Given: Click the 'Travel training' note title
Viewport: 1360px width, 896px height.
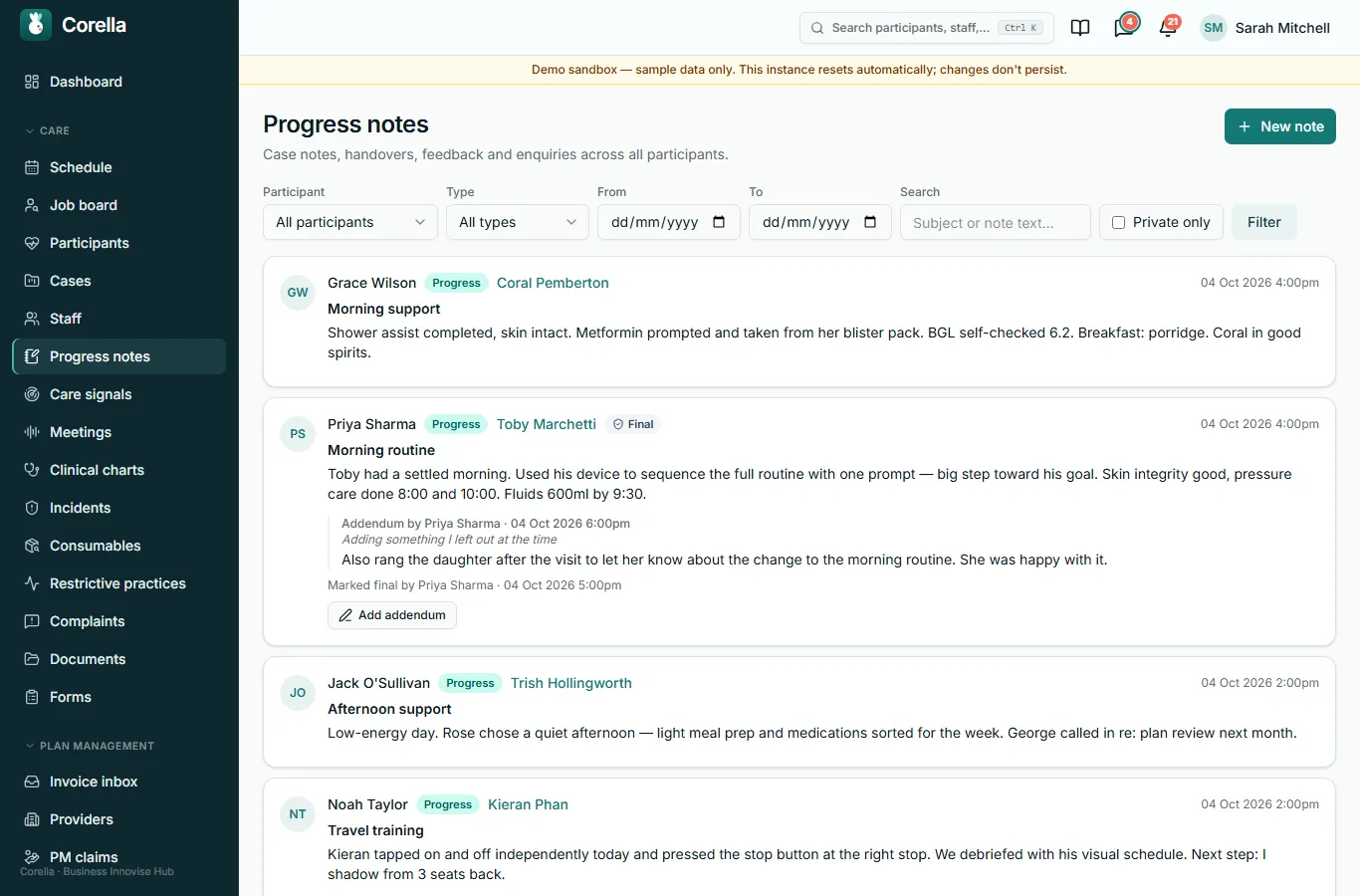Looking at the screenshot, I should (x=375, y=830).
